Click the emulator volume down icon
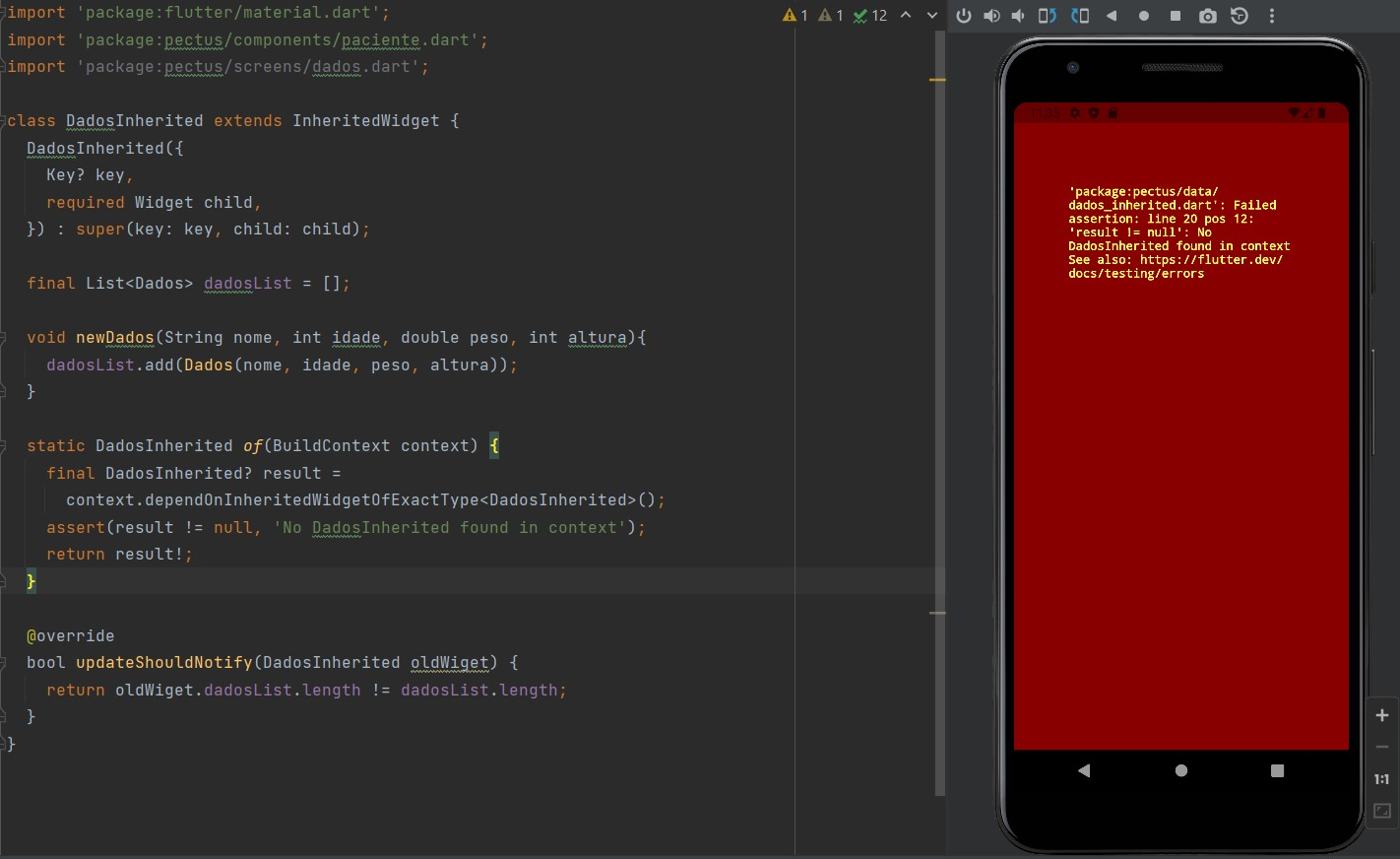This screenshot has height=859, width=1400. 1018,16
